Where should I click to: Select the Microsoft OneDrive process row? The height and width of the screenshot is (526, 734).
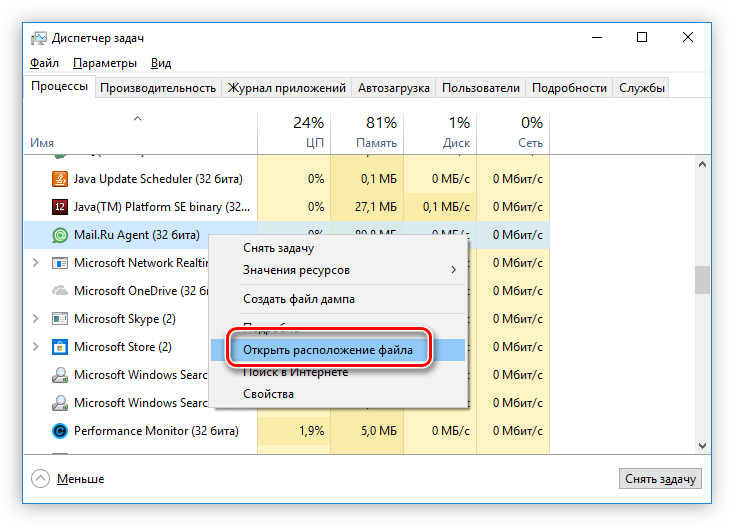(286, 291)
